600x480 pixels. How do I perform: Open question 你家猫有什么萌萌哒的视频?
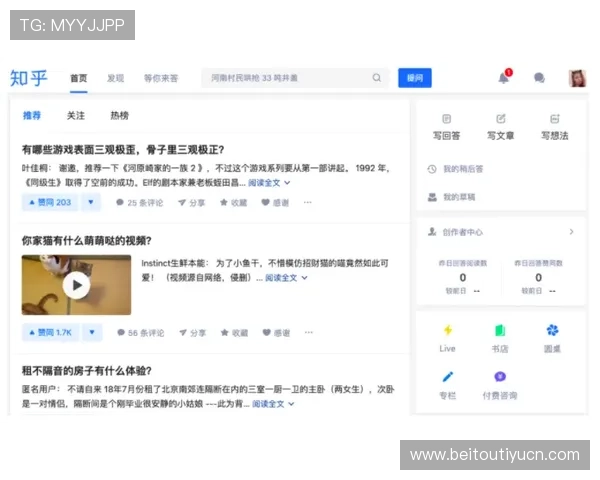coord(86,241)
